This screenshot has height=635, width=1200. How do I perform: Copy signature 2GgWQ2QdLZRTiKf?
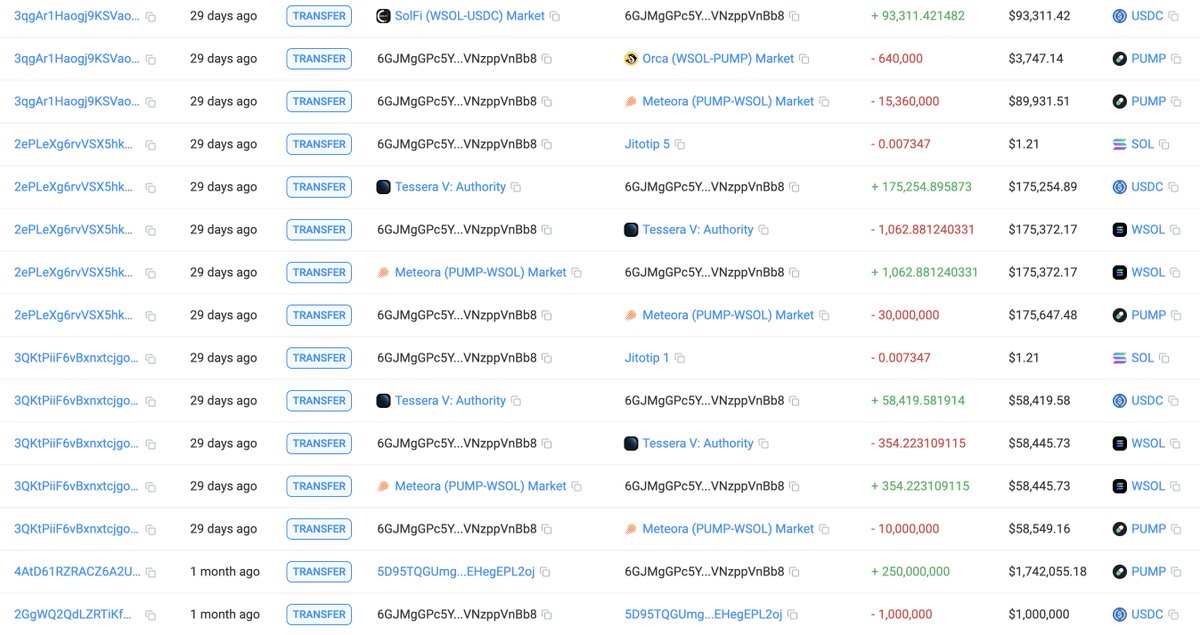point(151,615)
